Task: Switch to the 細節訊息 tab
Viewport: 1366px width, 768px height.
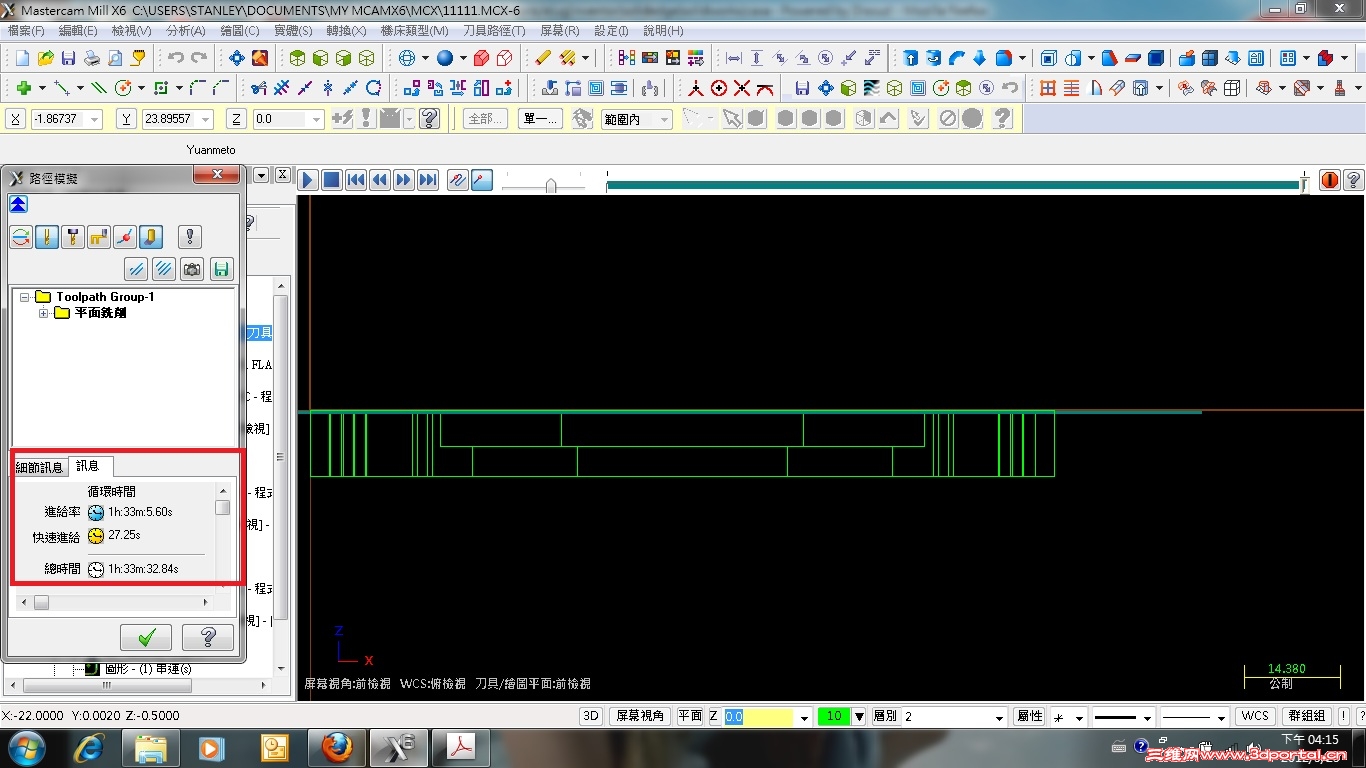Action: point(39,467)
